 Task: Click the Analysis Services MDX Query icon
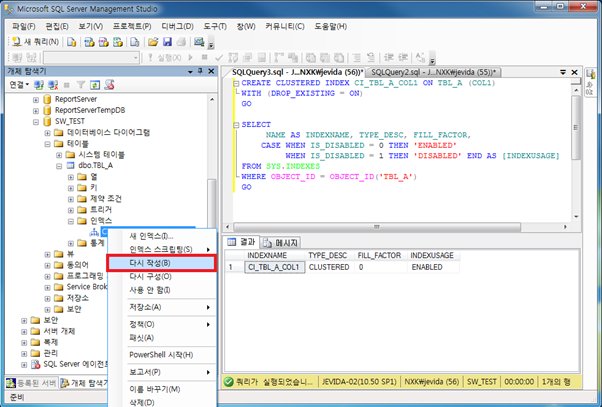(x=89, y=42)
